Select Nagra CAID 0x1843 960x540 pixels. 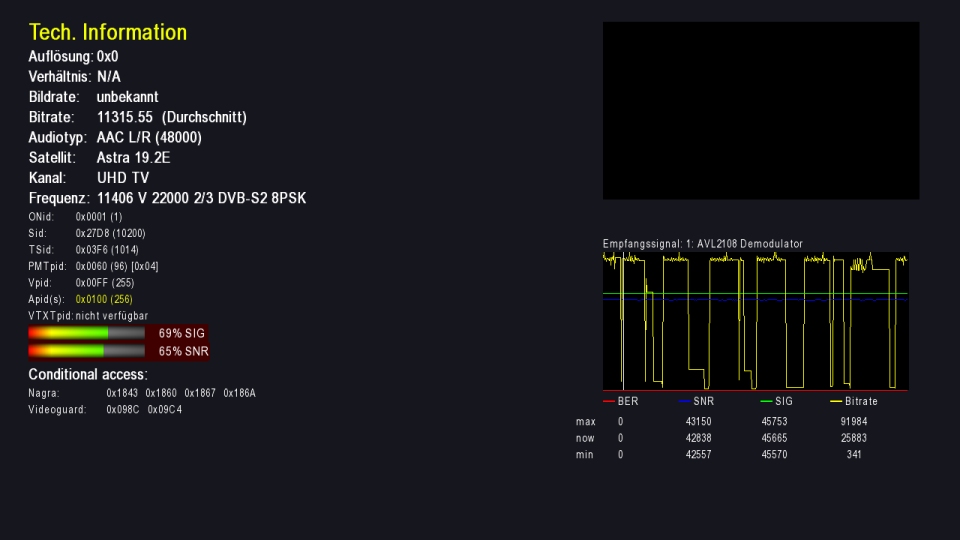pyautogui.click(x=122, y=393)
